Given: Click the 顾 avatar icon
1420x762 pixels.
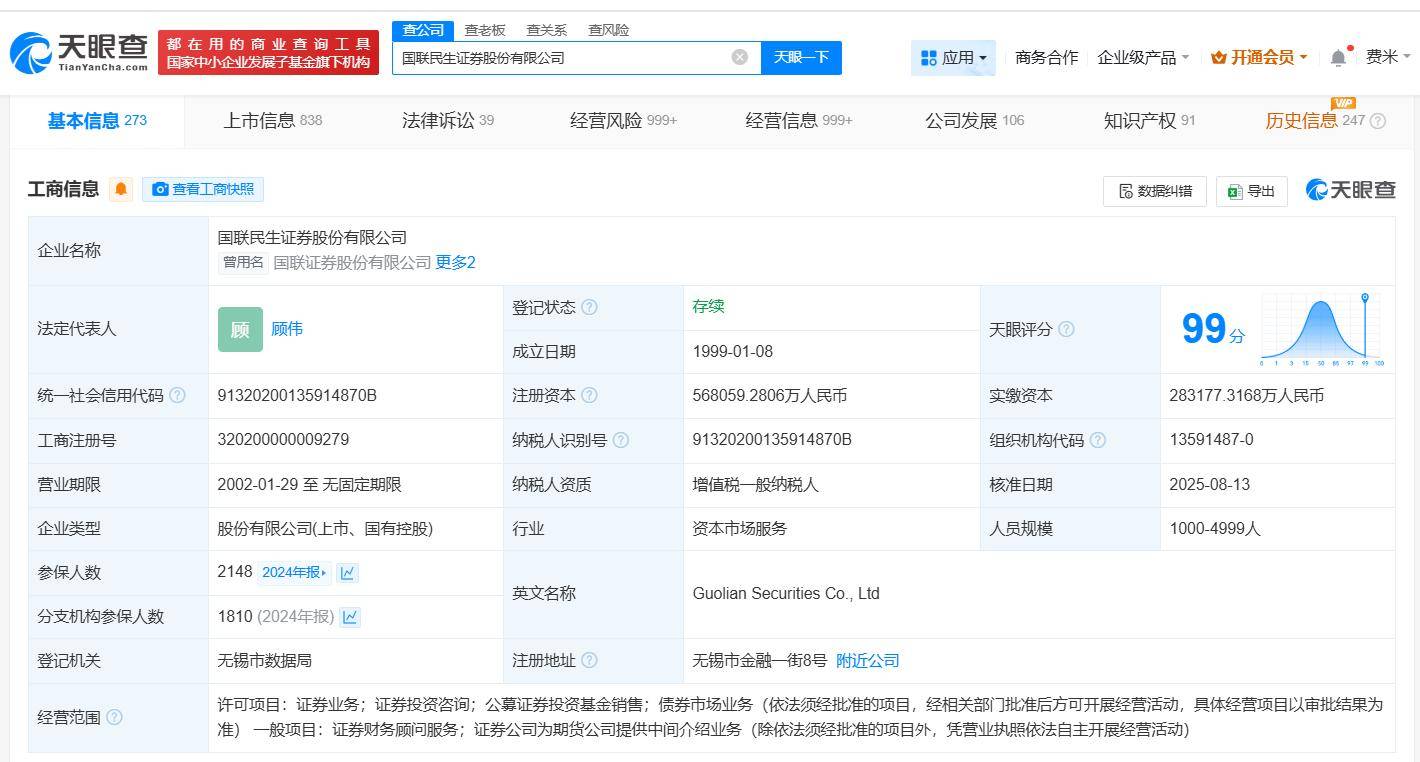Looking at the screenshot, I should (x=240, y=329).
